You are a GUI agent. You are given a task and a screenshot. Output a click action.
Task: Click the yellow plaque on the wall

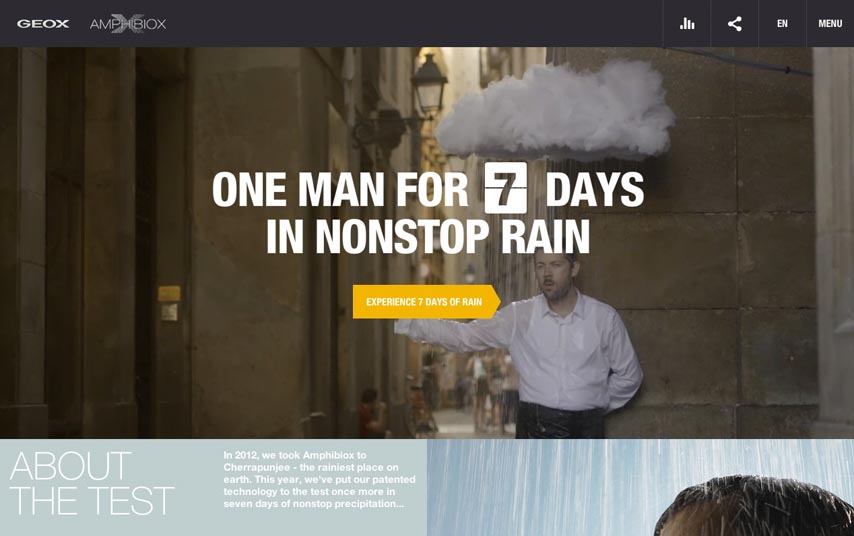pos(169,294)
